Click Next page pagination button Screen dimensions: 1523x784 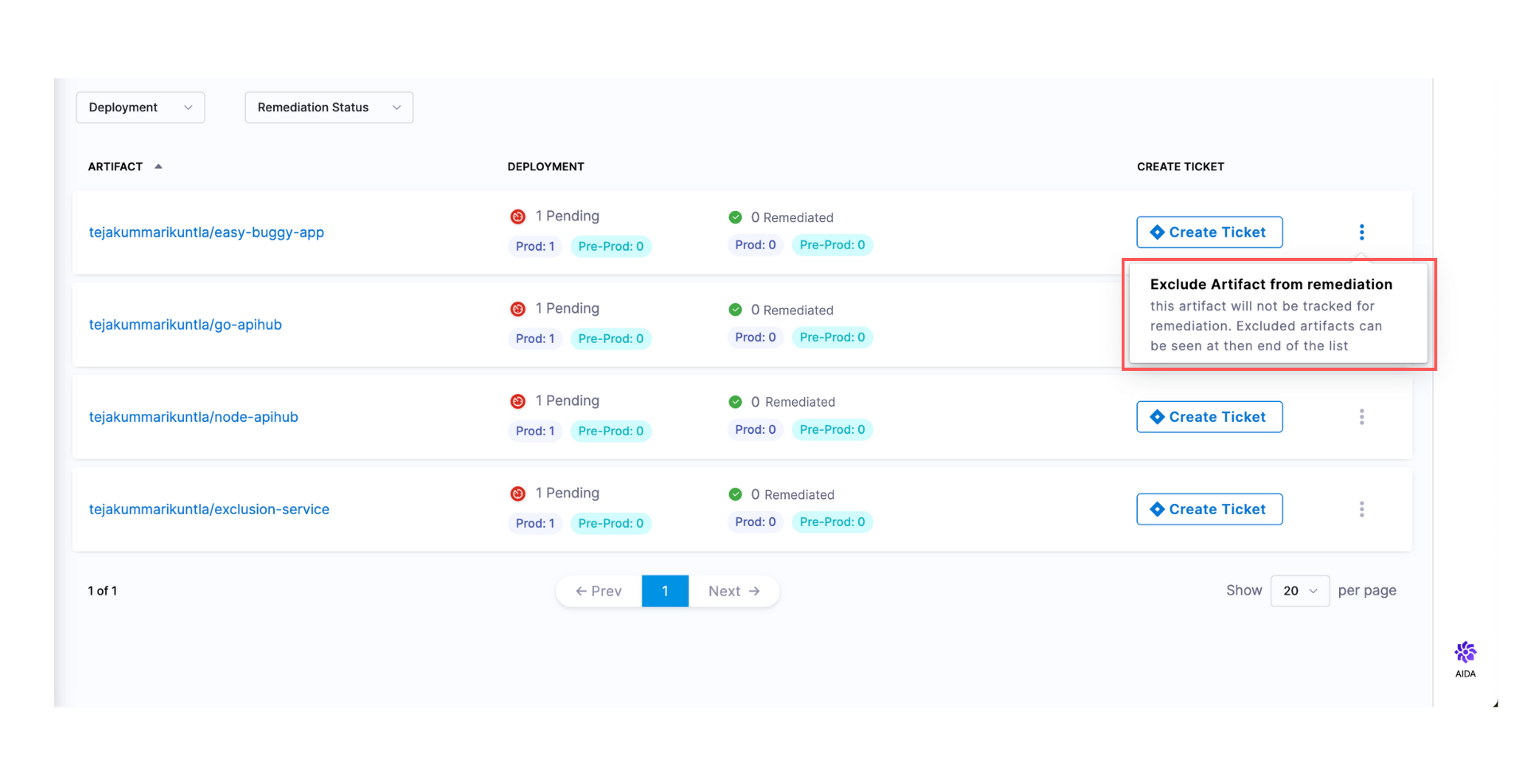point(733,591)
